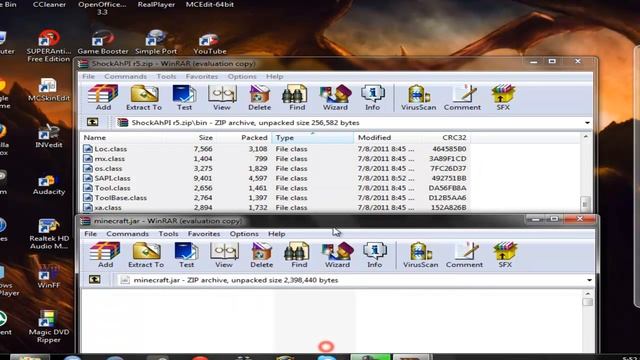Viewport: 640px width, 360px height.
Task: Select Loc.class file row
Action: pyautogui.click(x=275, y=149)
